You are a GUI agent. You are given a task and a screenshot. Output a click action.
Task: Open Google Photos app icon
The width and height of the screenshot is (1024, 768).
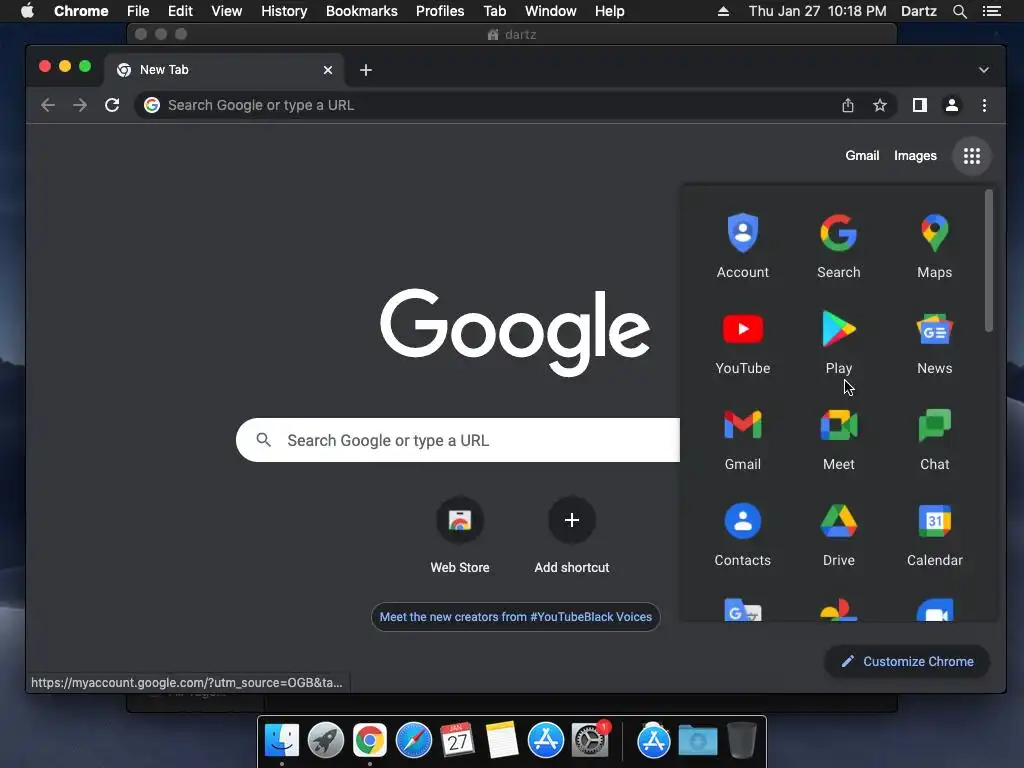pyautogui.click(x=839, y=610)
